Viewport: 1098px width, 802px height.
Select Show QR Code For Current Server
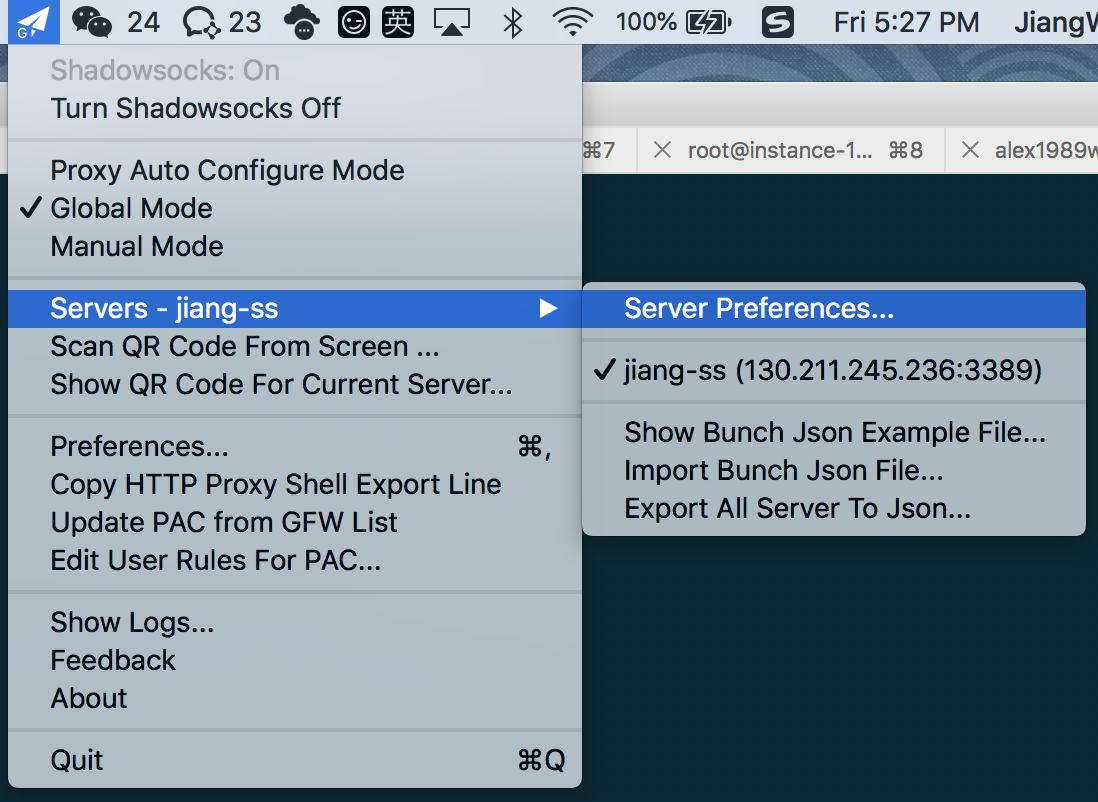click(x=295, y=384)
